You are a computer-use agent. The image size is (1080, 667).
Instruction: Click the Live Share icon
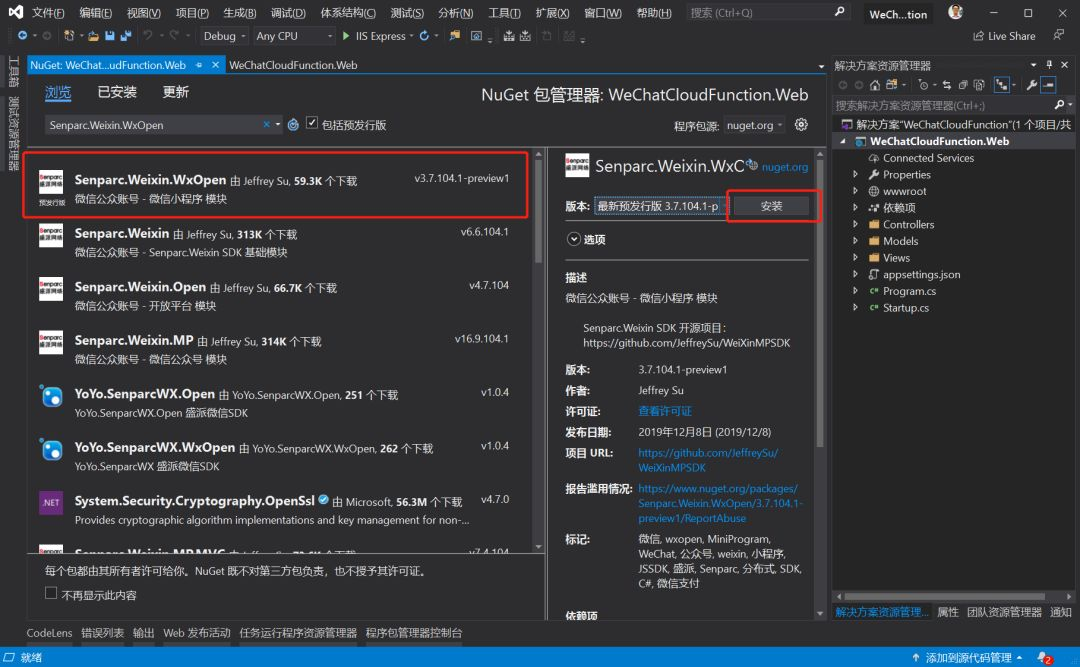tap(978, 36)
